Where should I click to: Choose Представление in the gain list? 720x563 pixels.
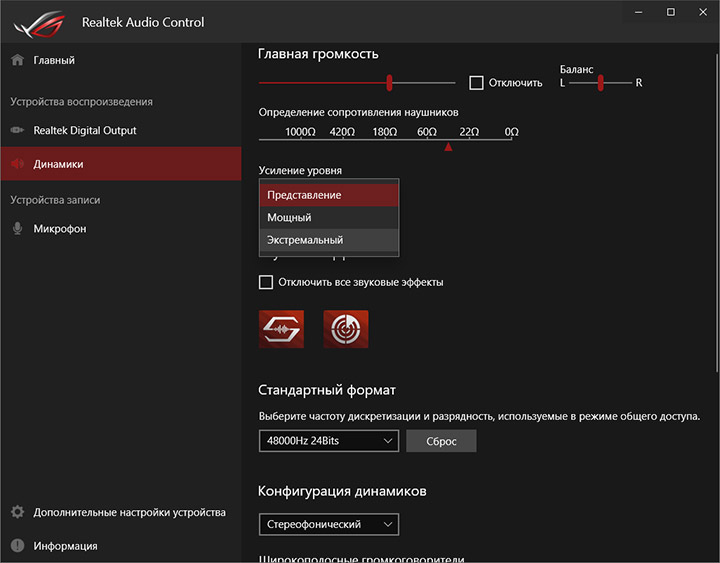tap(328, 195)
